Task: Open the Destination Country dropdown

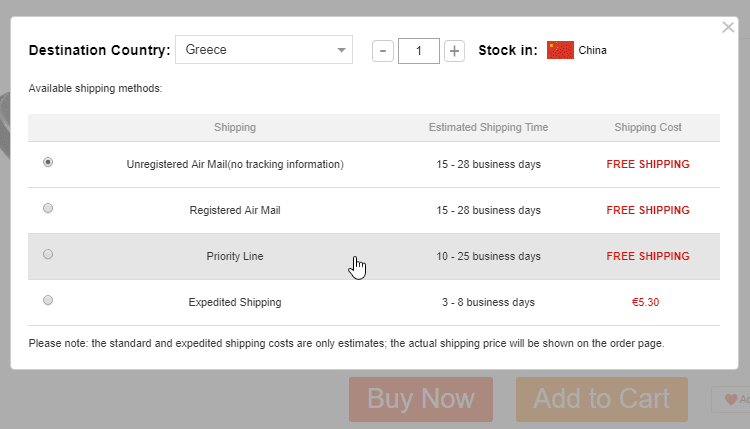Action: click(263, 50)
